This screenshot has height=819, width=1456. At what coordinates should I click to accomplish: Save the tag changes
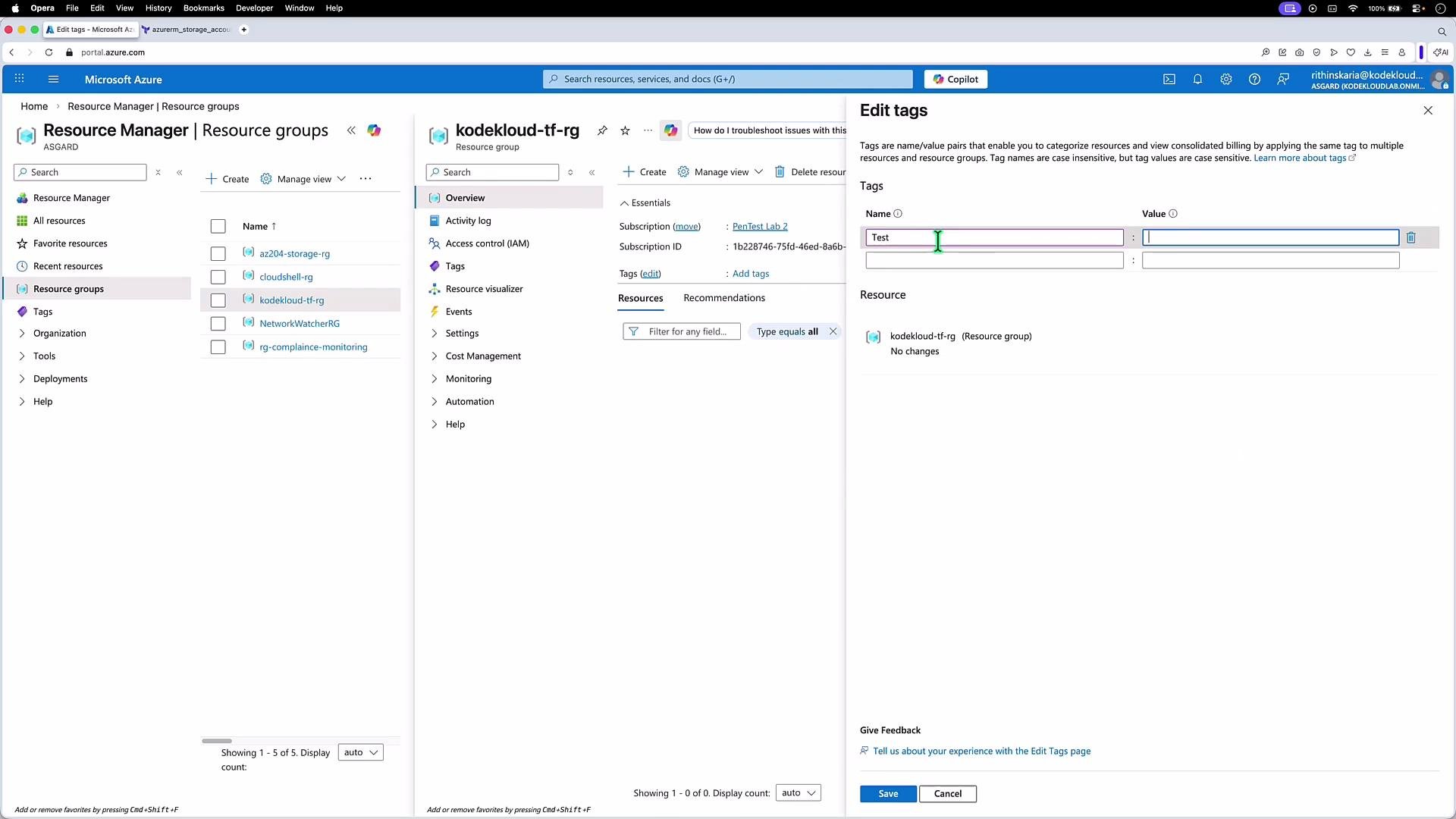888,794
